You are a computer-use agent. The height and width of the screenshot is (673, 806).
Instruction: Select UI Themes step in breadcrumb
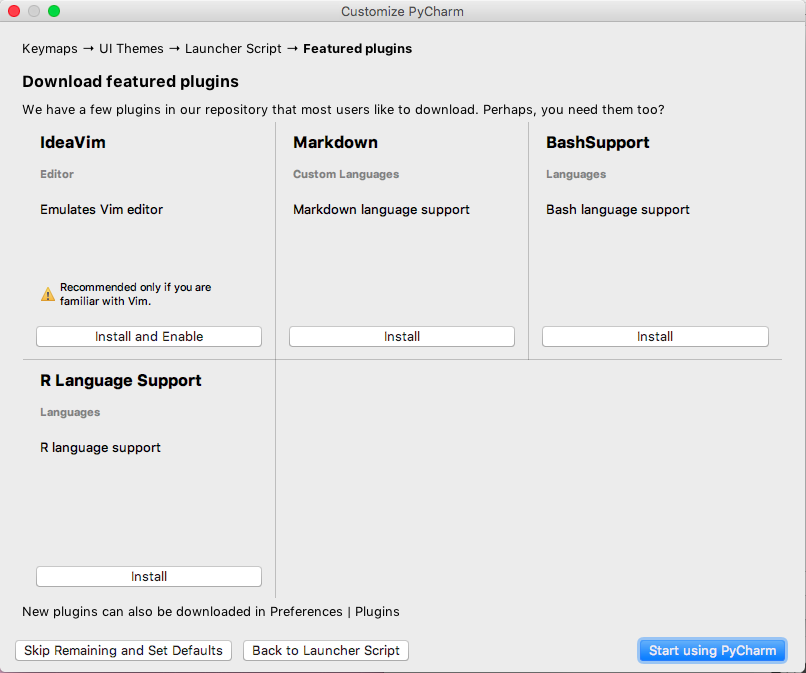click(131, 48)
